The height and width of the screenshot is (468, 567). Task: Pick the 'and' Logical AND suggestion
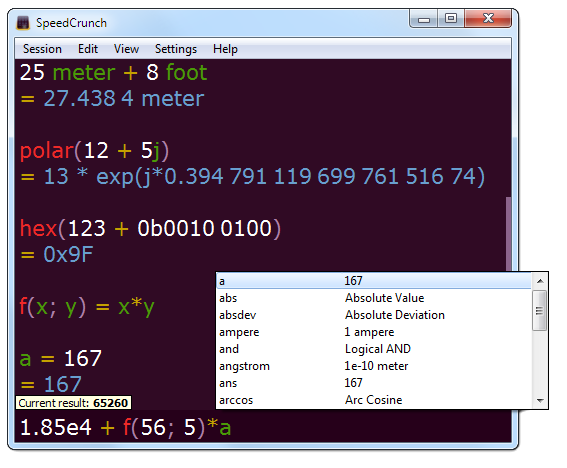point(374,349)
